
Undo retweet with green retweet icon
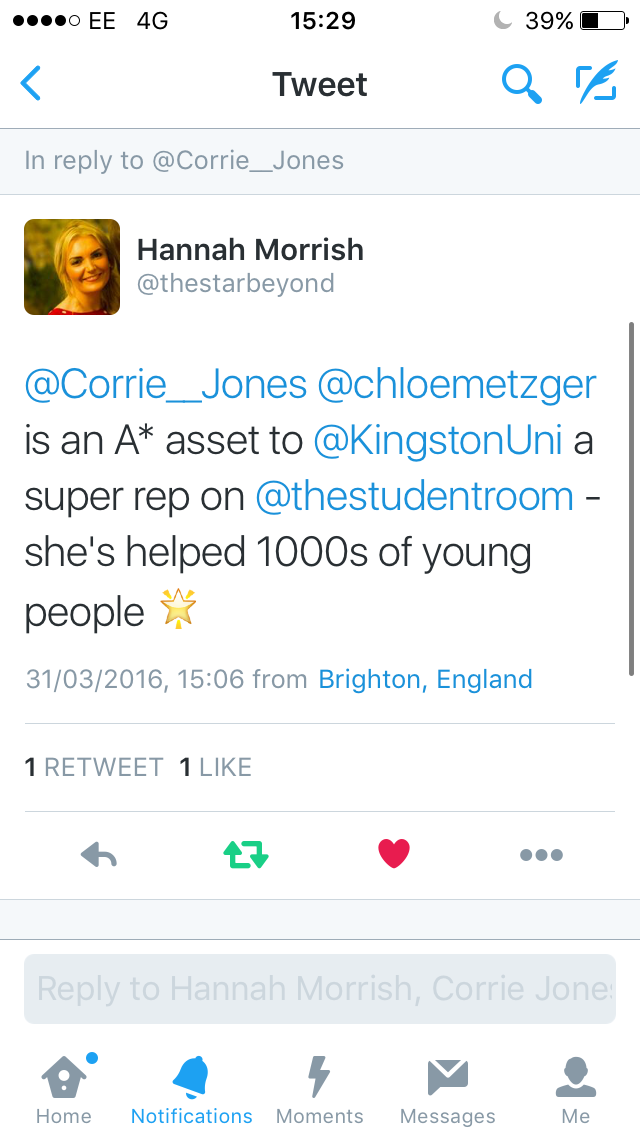coord(246,854)
